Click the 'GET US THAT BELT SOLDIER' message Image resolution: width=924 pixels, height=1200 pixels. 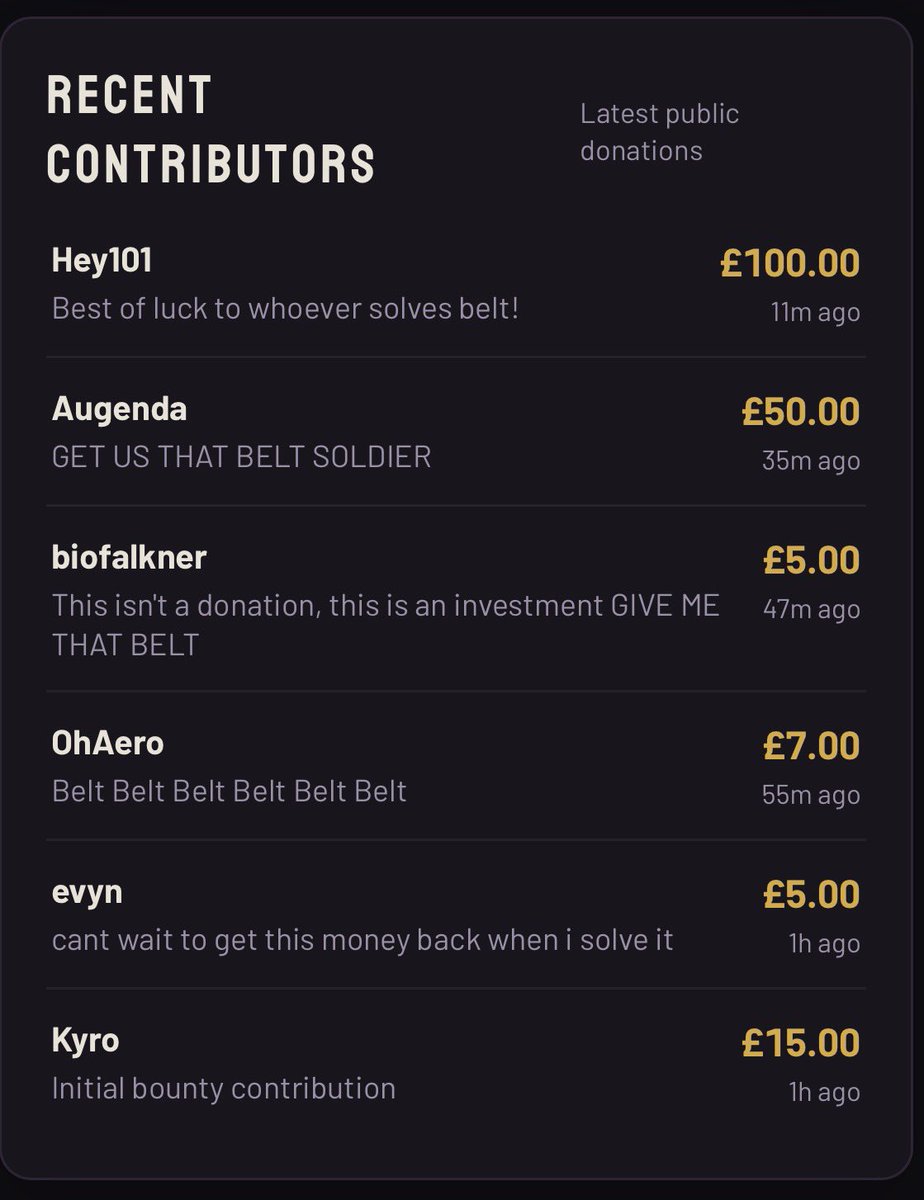coord(241,457)
